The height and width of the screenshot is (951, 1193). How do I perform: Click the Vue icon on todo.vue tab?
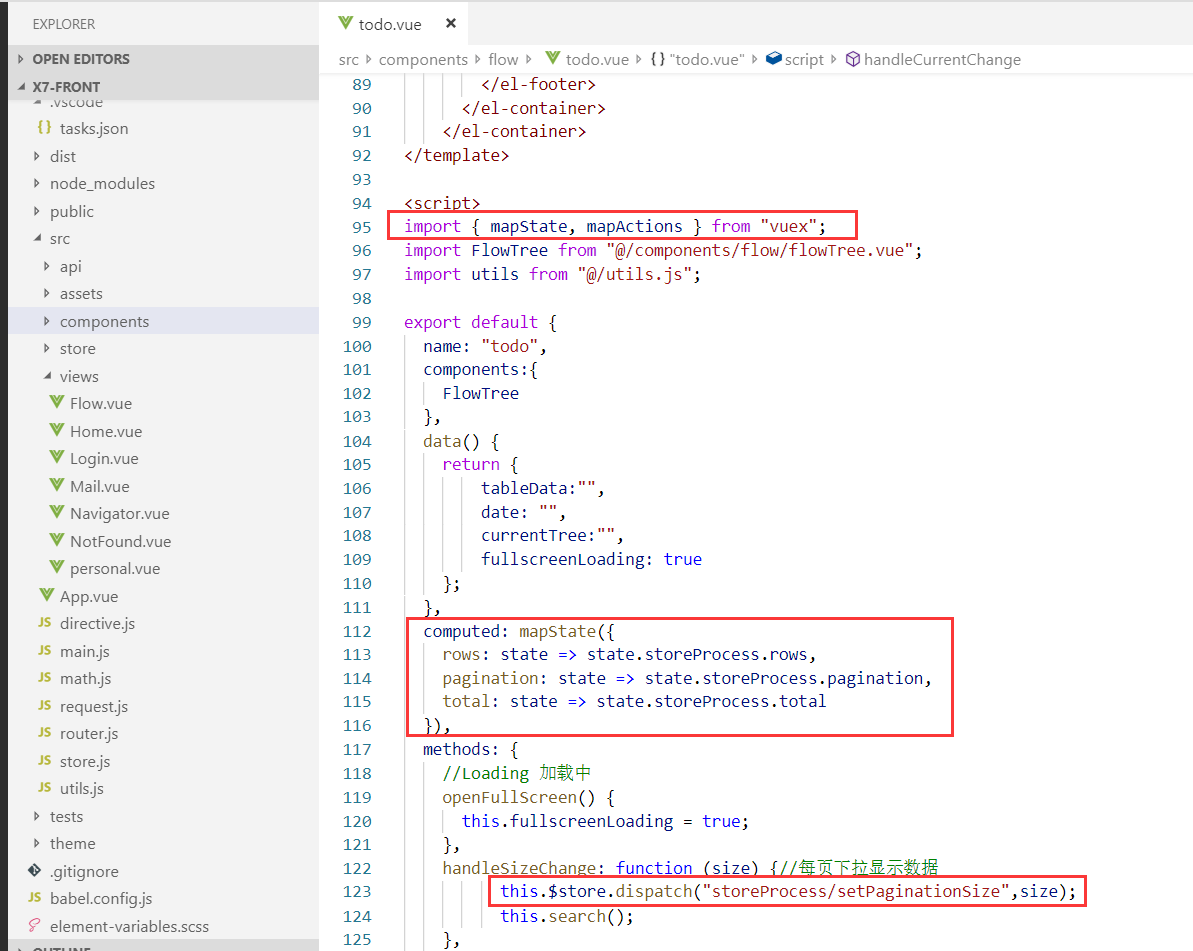point(345,23)
